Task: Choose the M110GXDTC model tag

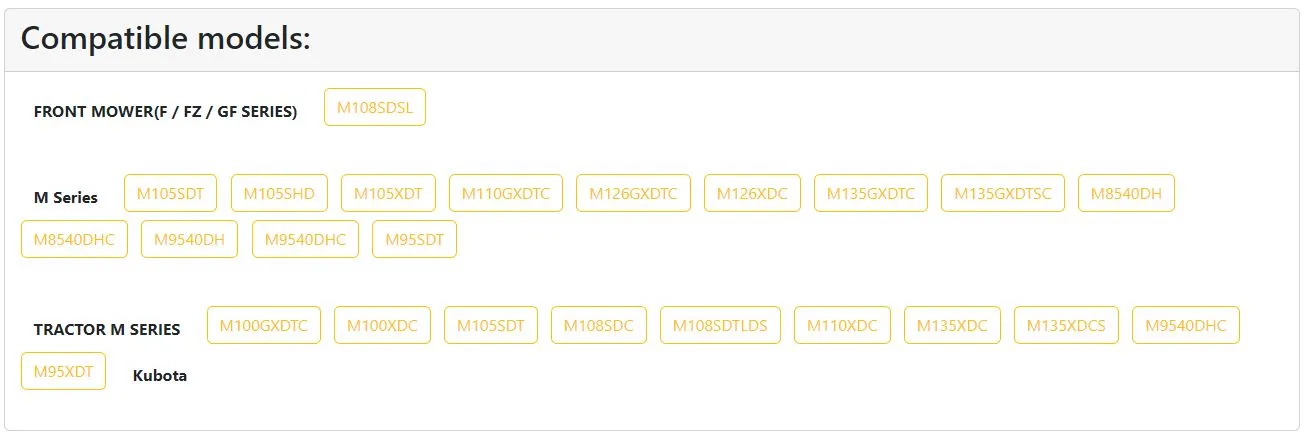Action: click(x=505, y=193)
